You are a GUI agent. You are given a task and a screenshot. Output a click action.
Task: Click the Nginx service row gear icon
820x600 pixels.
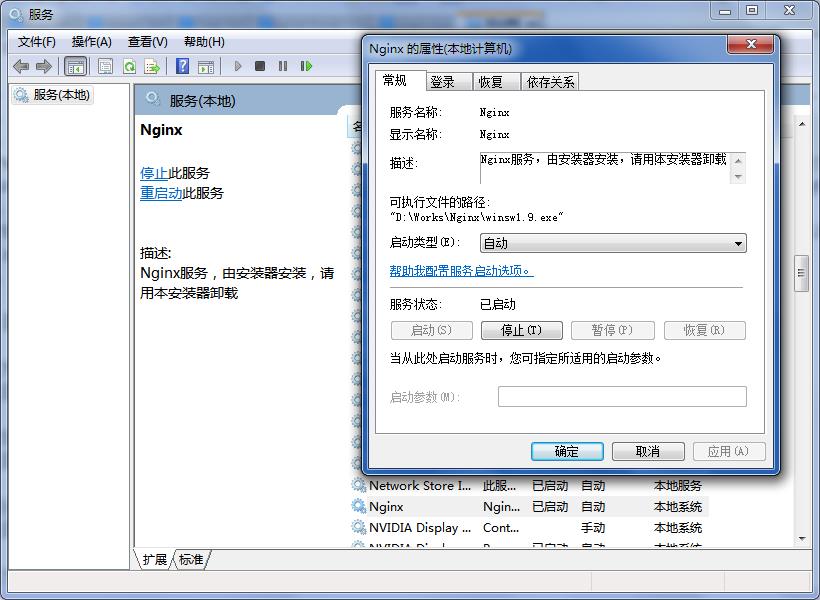(359, 506)
